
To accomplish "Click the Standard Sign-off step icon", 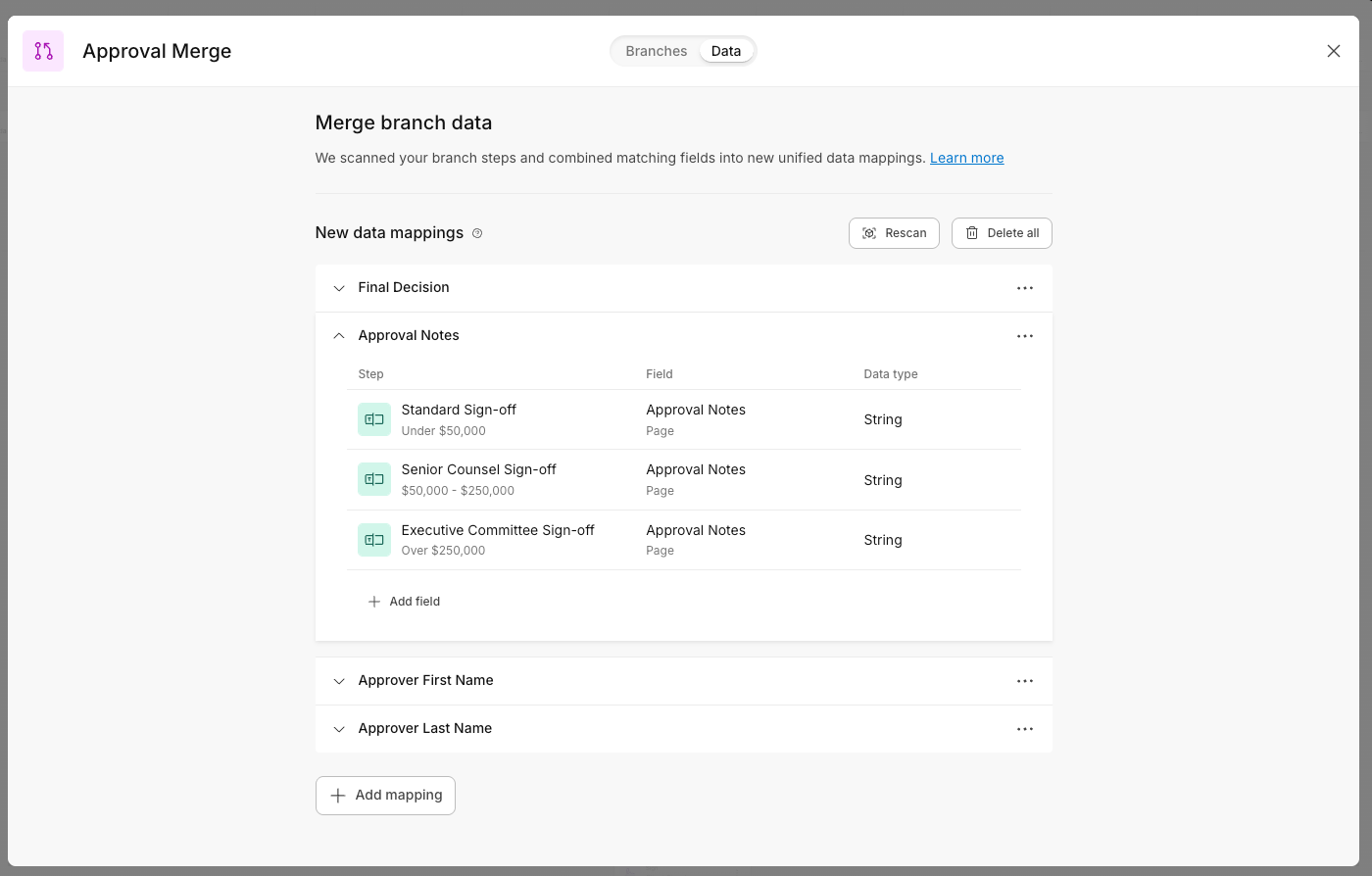I will point(374,419).
